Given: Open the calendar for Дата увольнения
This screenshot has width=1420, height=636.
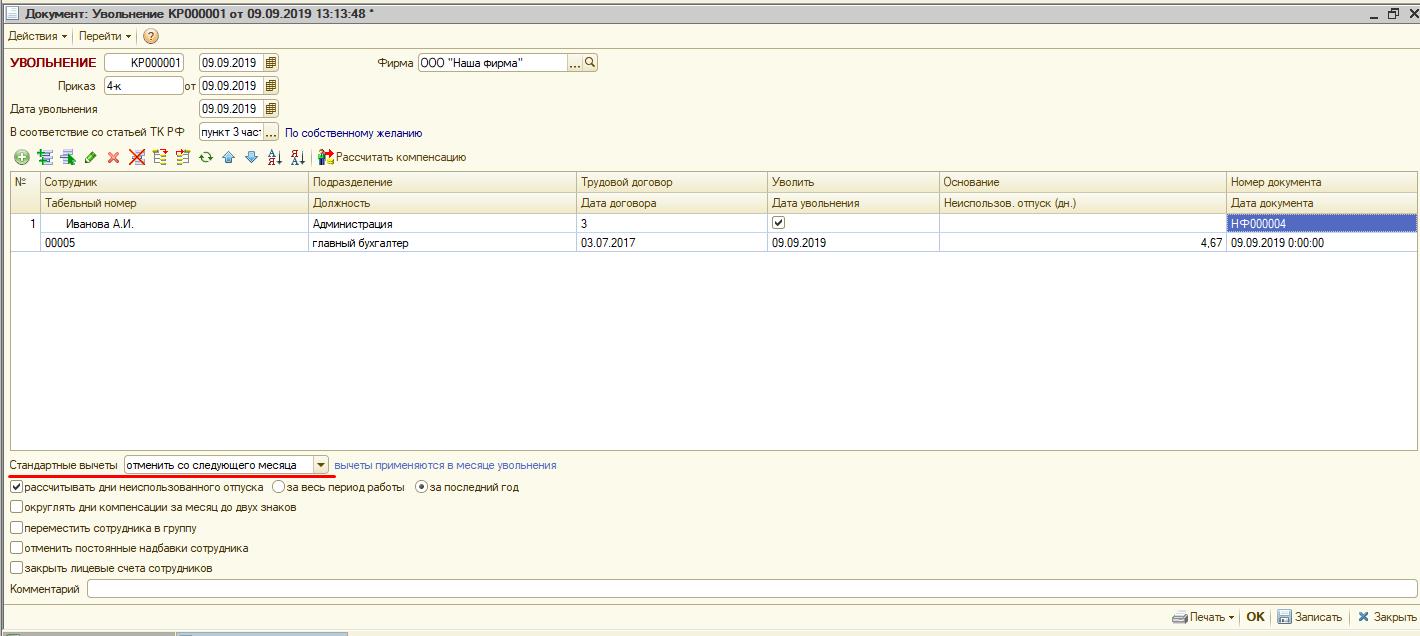Looking at the screenshot, I should click(271, 109).
